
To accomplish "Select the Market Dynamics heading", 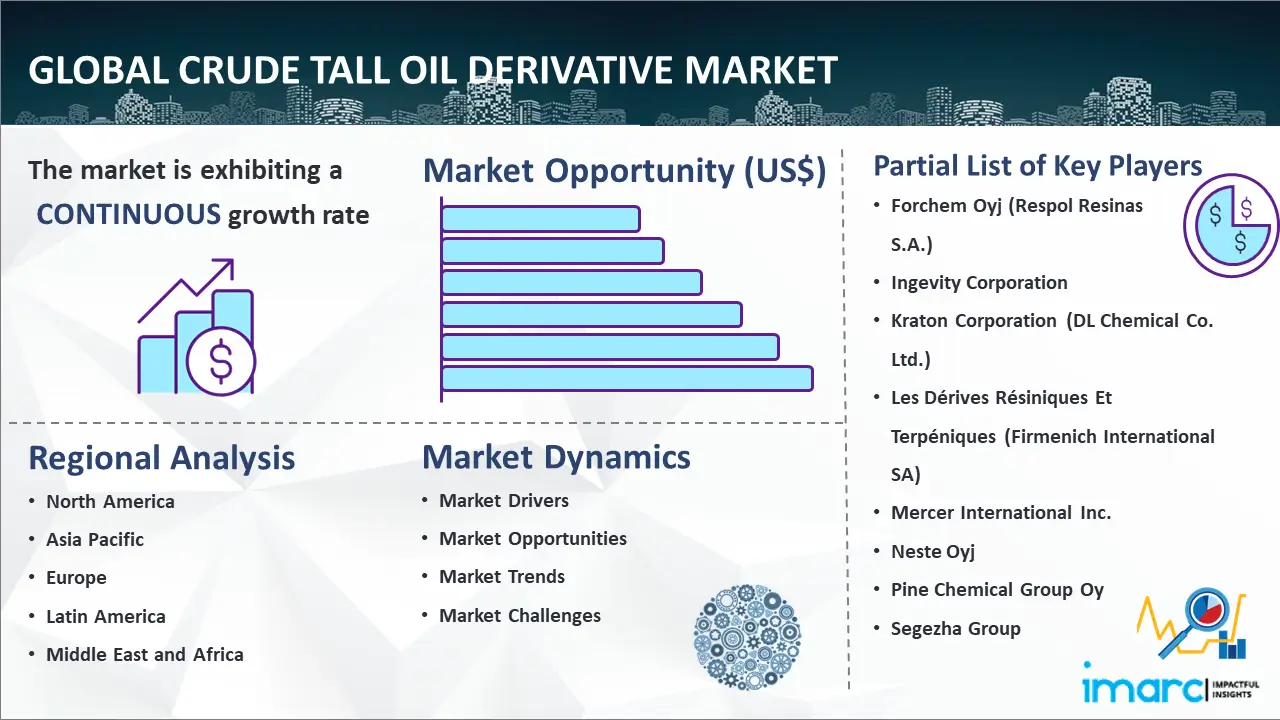I will click(x=557, y=458).
